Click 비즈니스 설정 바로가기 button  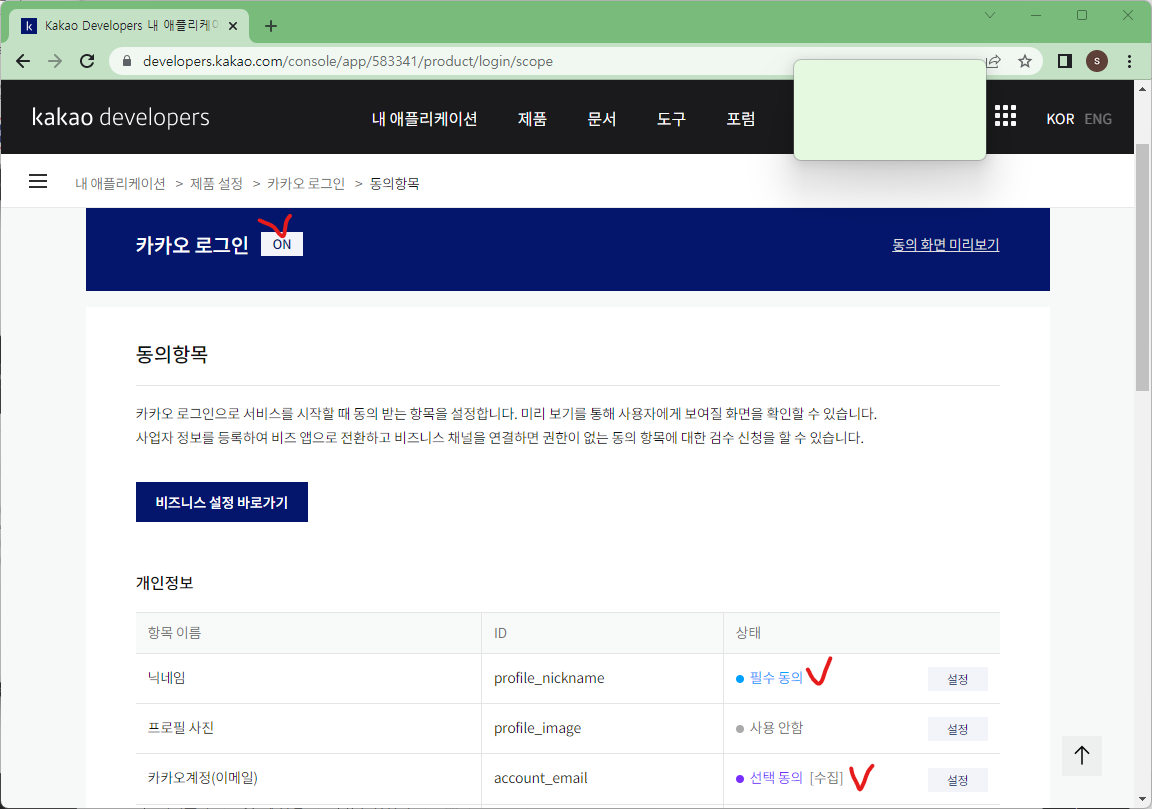coord(222,502)
